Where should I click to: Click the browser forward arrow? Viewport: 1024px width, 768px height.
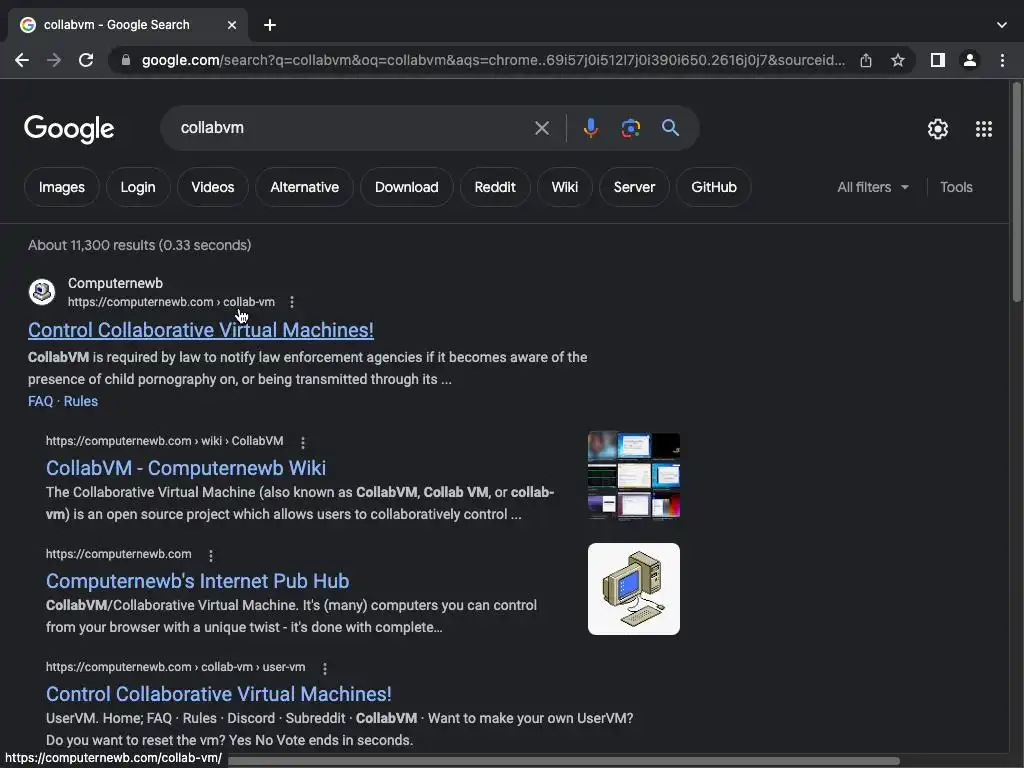pyautogui.click(x=54, y=60)
